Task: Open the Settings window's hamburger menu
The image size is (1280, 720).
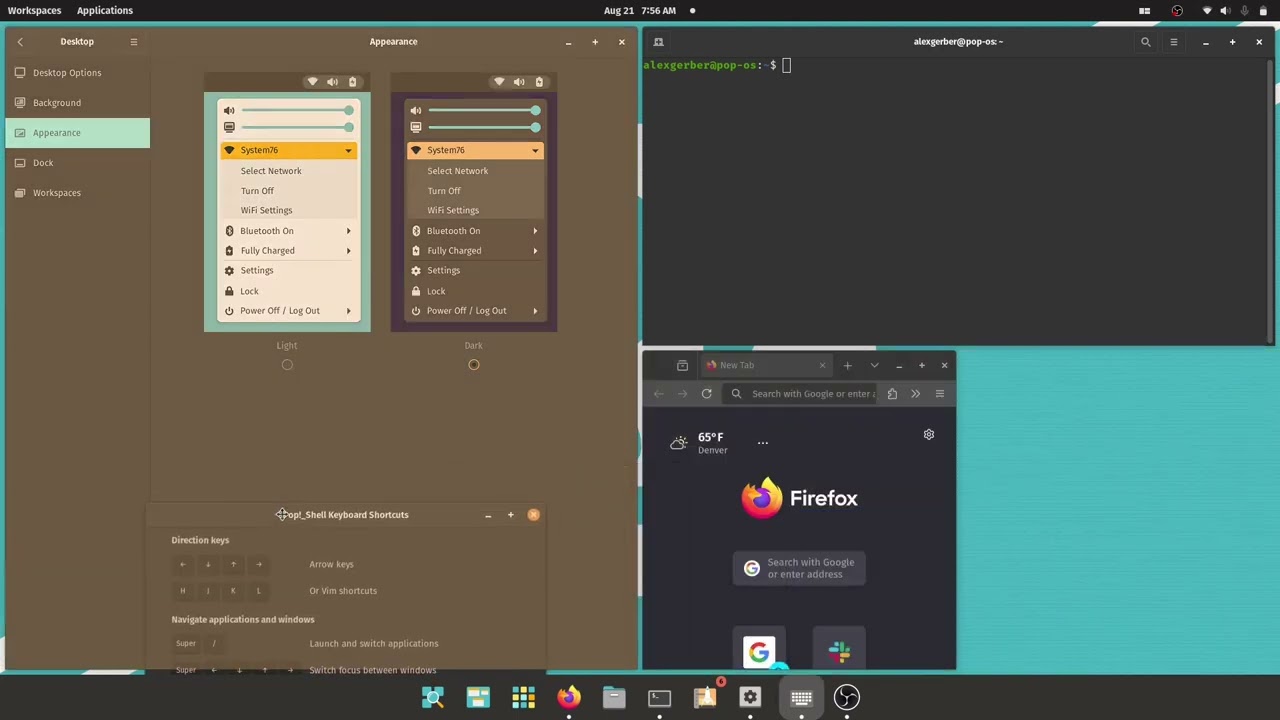Action: pos(133,41)
